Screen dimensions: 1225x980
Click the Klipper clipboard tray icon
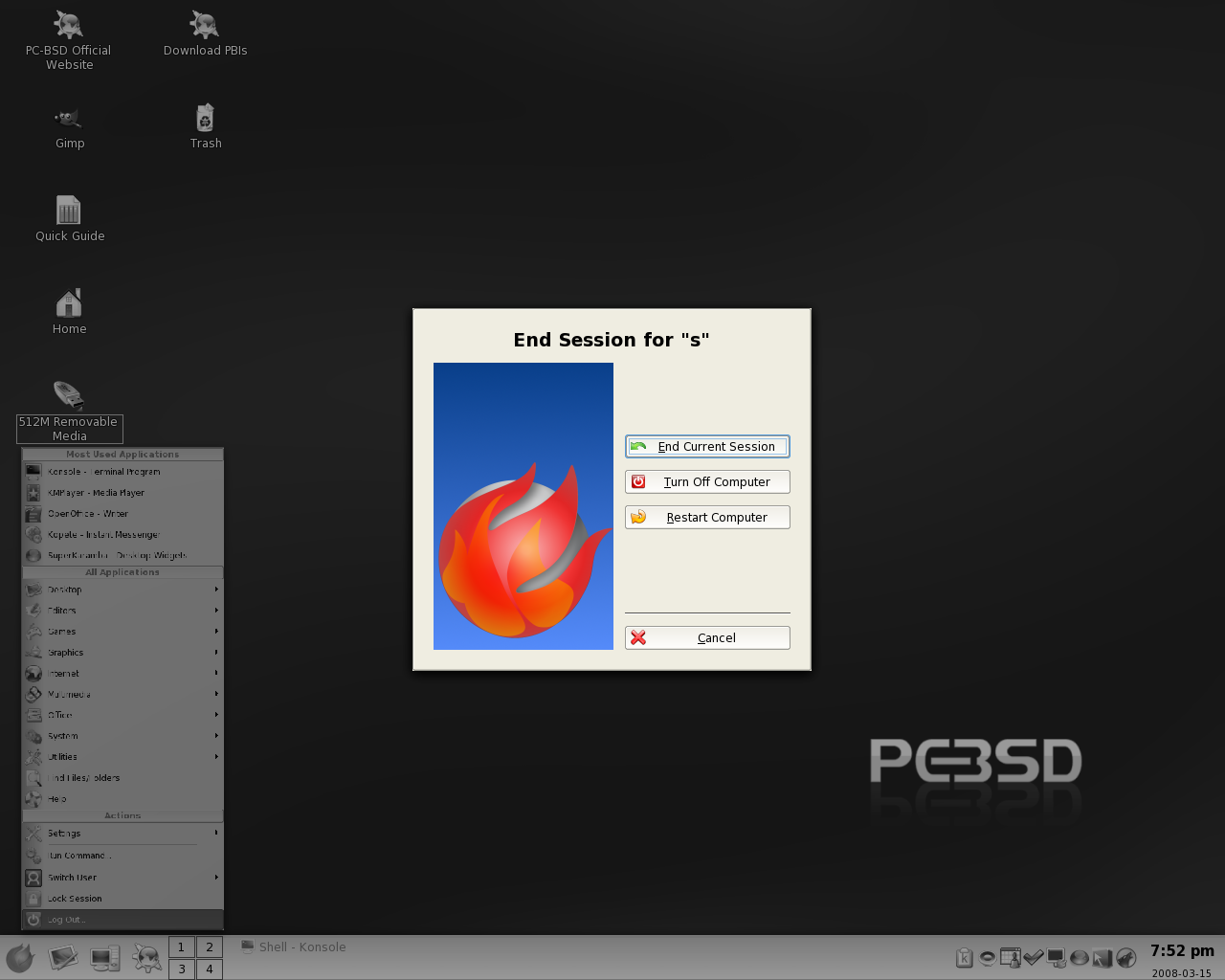click(965, 958)
